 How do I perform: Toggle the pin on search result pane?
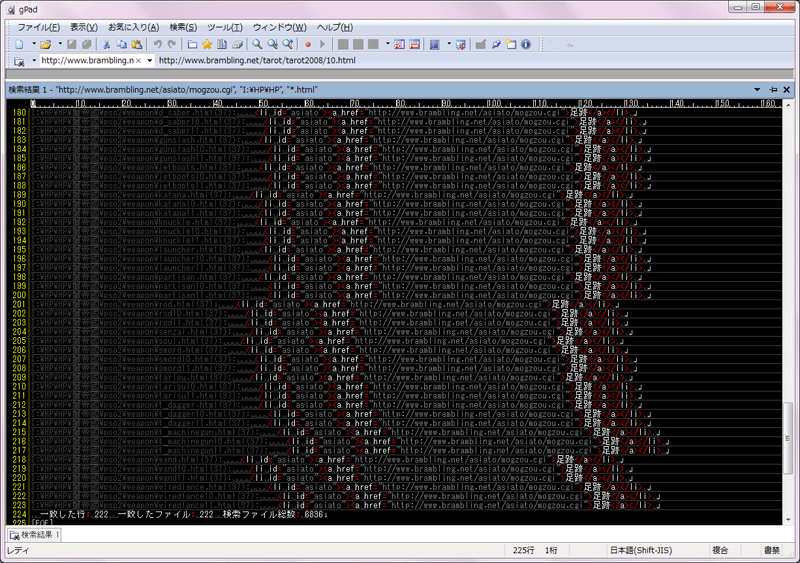point(773,90)
